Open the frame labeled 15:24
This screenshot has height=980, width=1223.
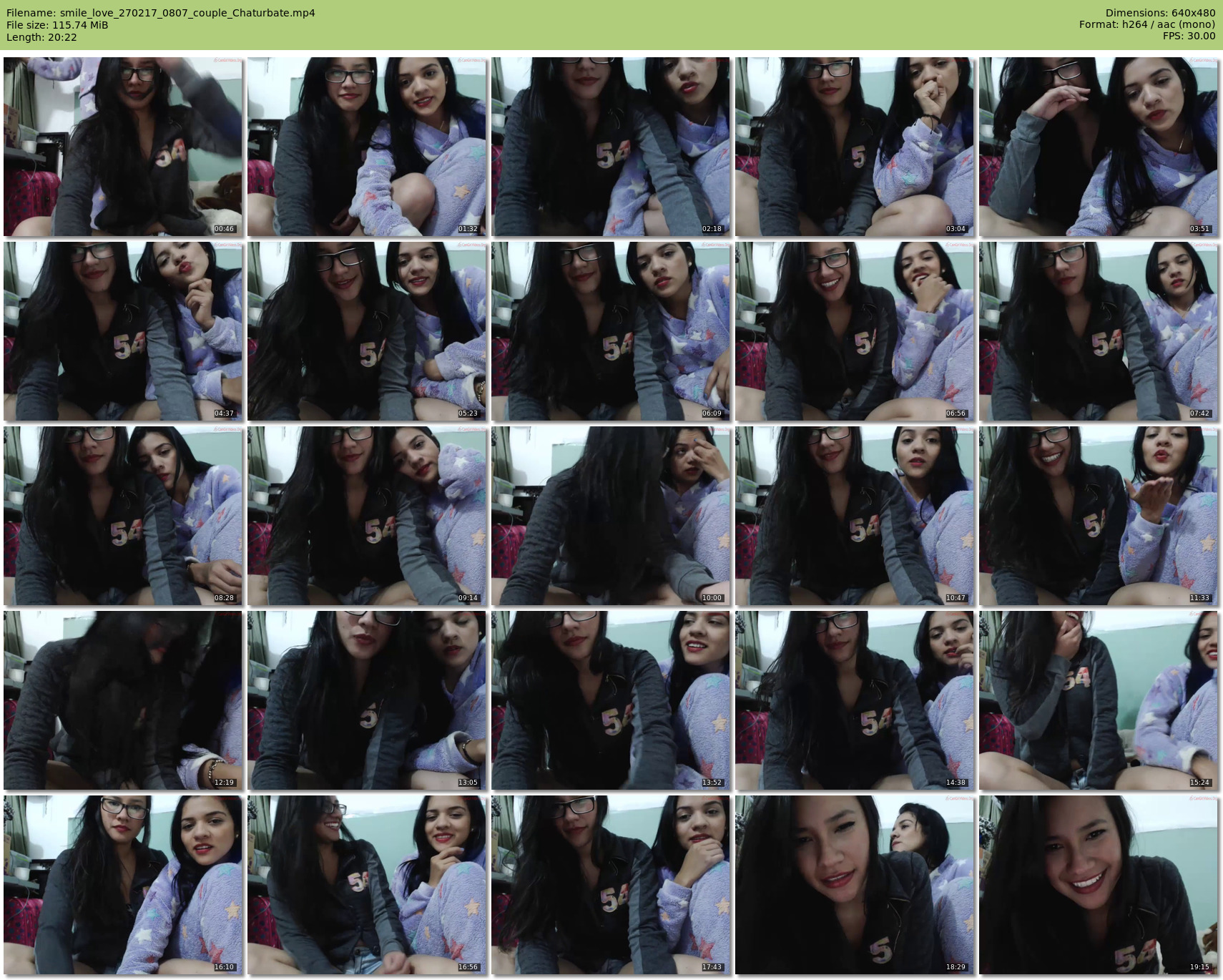(x=1099, y=700)
